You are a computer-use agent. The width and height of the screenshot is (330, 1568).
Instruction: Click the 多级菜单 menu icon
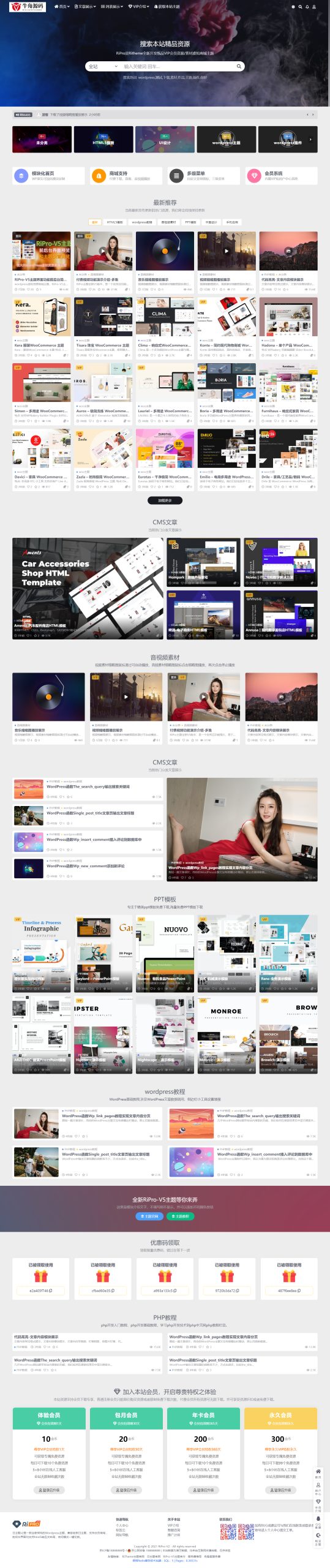pos(176,176)
